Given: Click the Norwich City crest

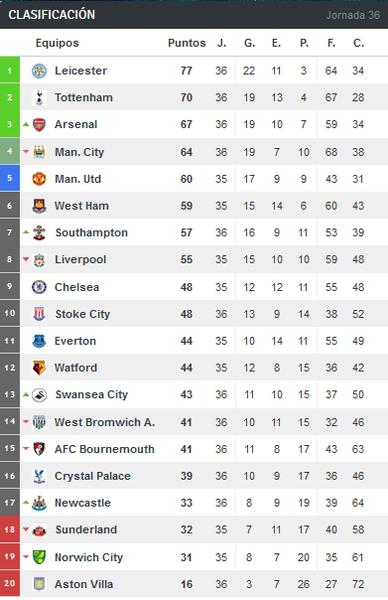Looking at the screenshot, I should pyautogui.click(x=39, y=557).
